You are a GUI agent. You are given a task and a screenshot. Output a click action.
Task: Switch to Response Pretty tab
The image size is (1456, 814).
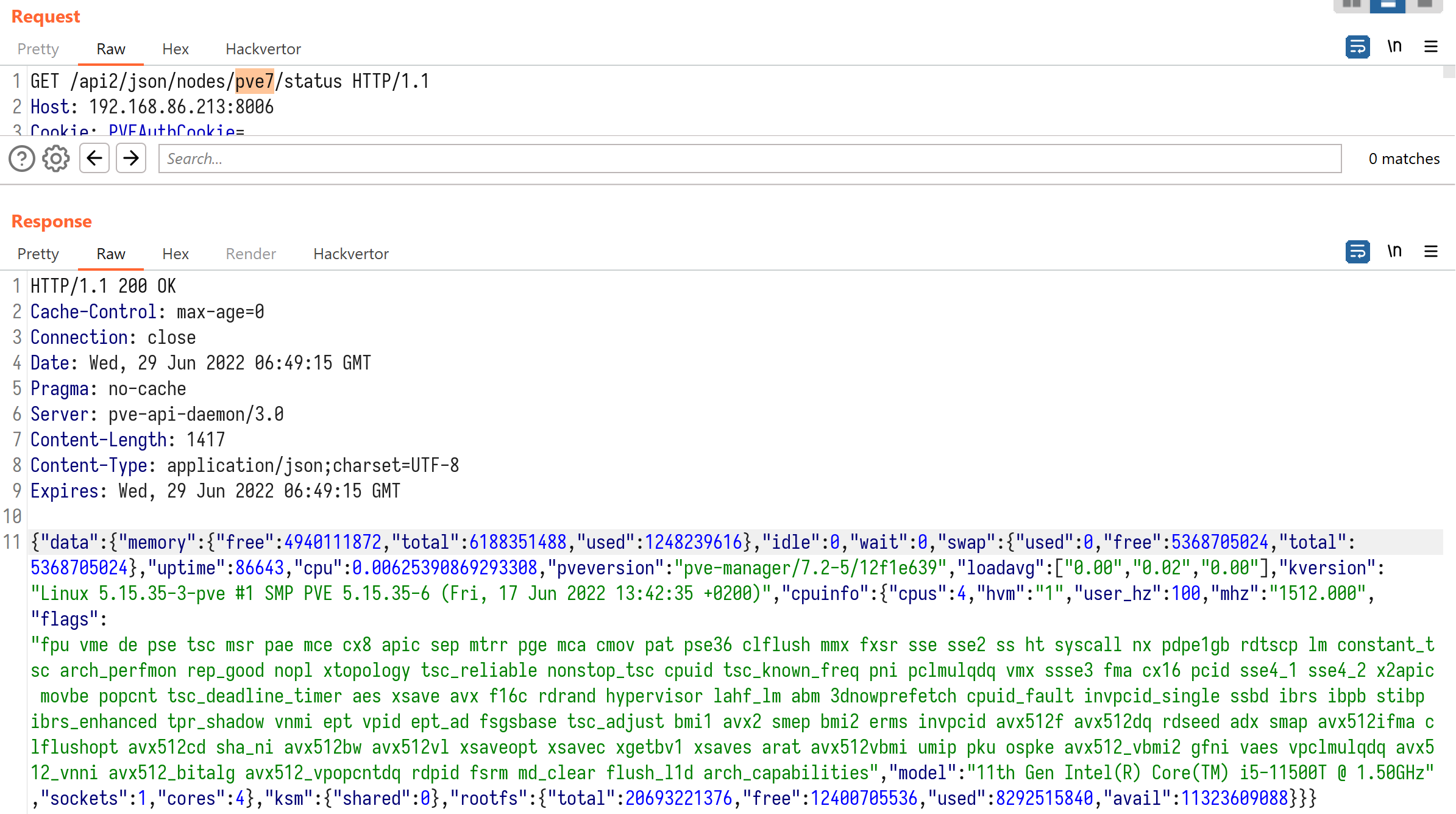pos(38,254)
